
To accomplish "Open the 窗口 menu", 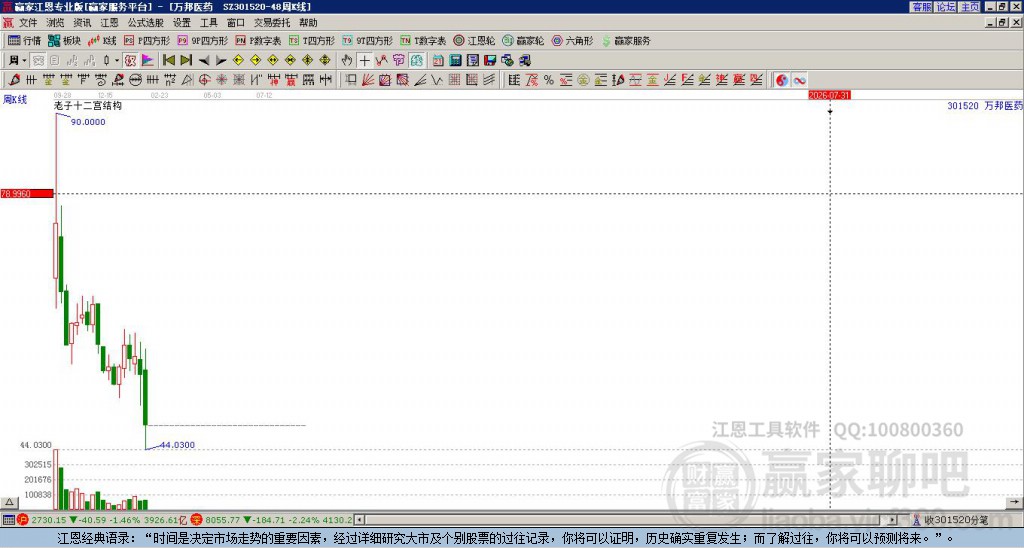I will 236,23.
